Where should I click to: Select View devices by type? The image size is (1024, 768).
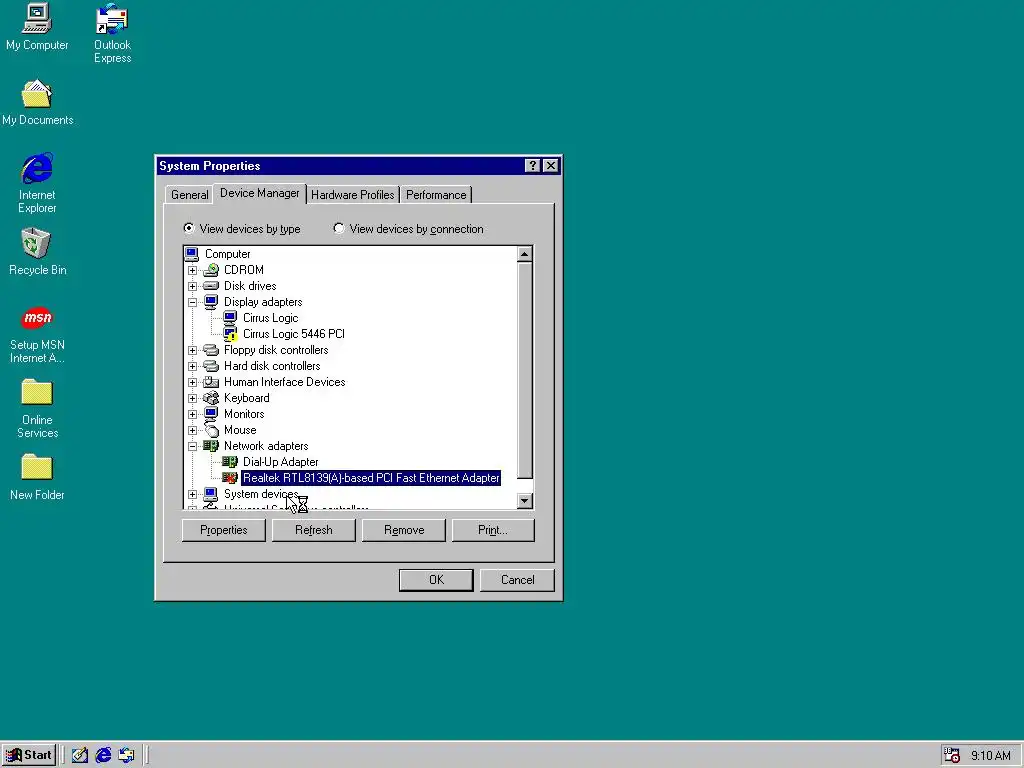(242, 229)
